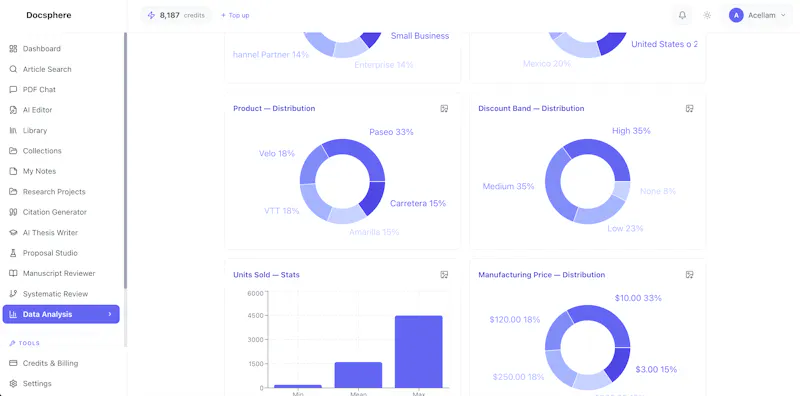This screenshot has height=396, width=800.
Task: Click the Docsphere logo text
Action: [x=49, y=15]
